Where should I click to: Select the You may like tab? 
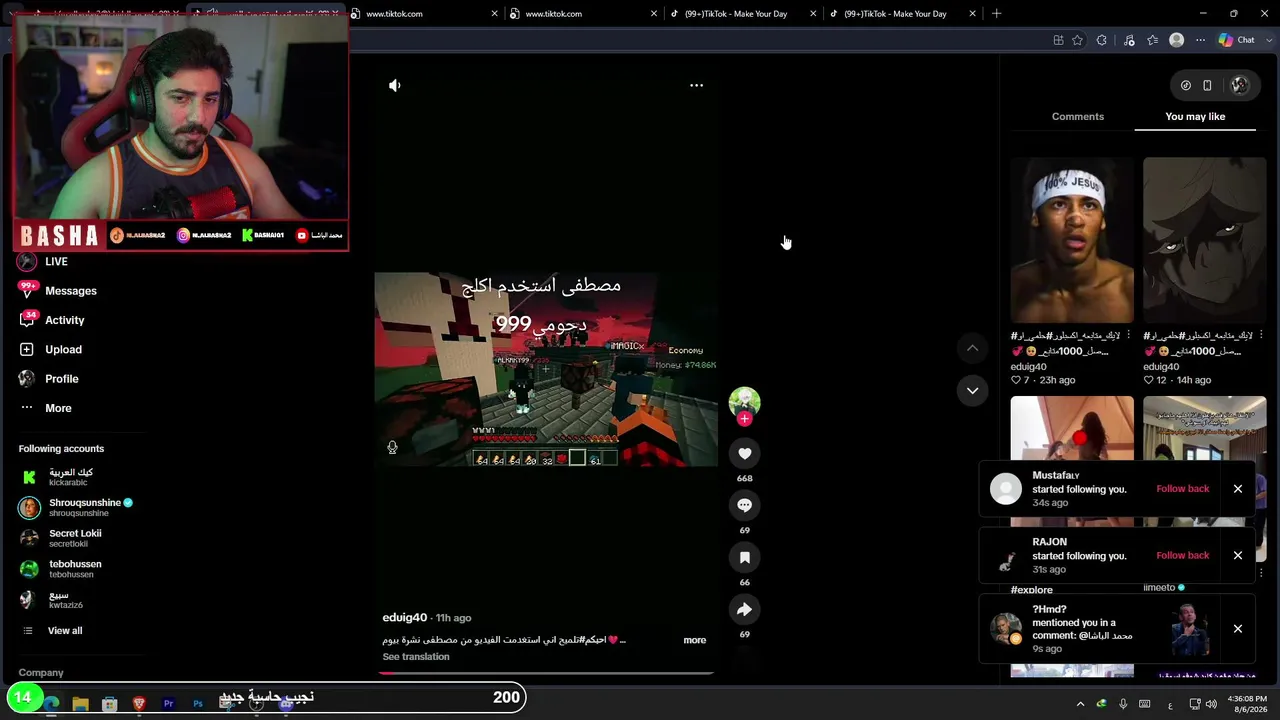coord(1195,116)
